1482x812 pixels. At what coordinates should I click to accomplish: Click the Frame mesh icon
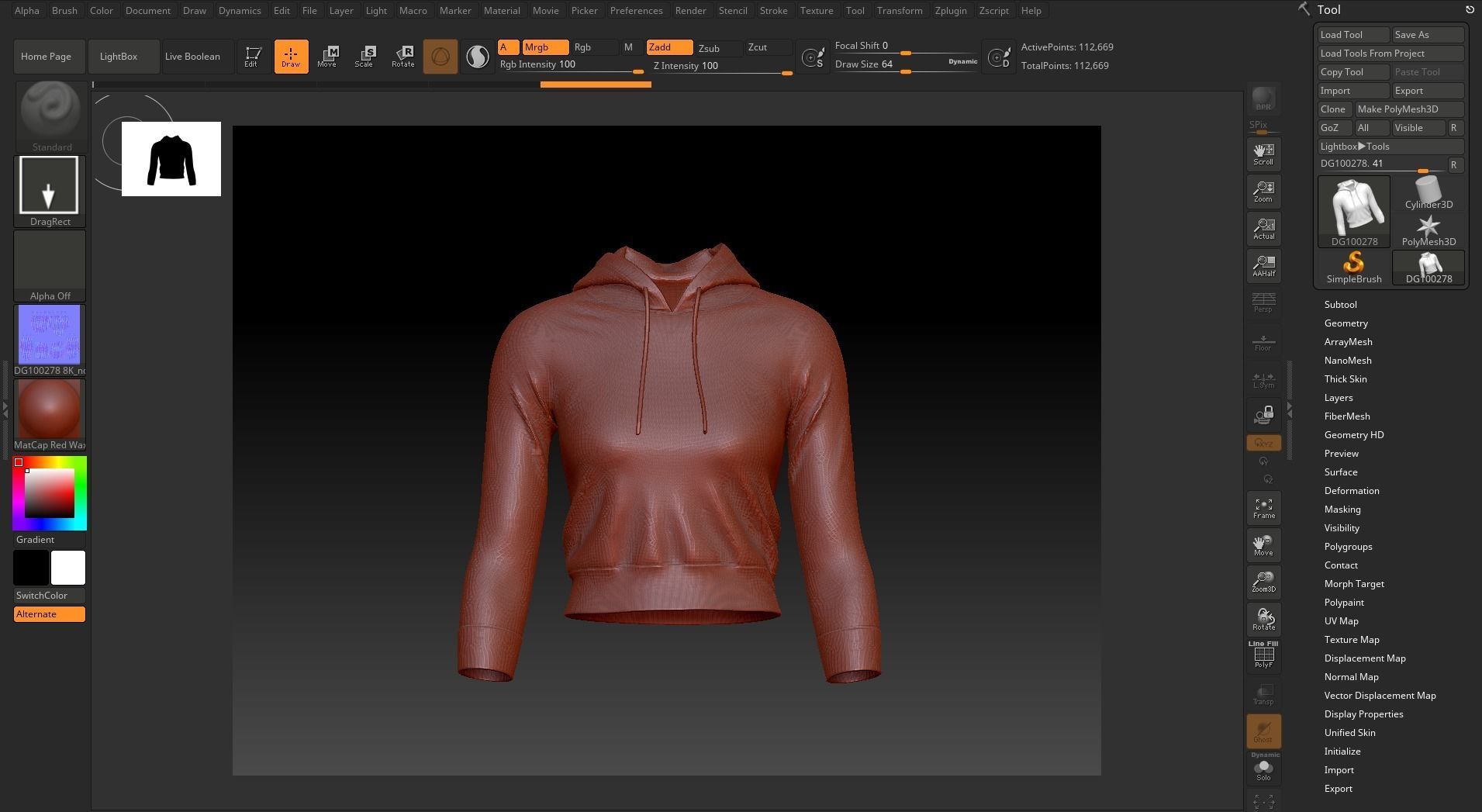pos(1263,508)
